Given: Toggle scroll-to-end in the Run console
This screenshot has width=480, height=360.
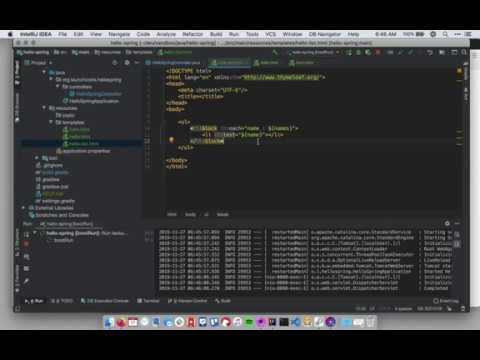Looking at the screenshot, I should [457, 244].
